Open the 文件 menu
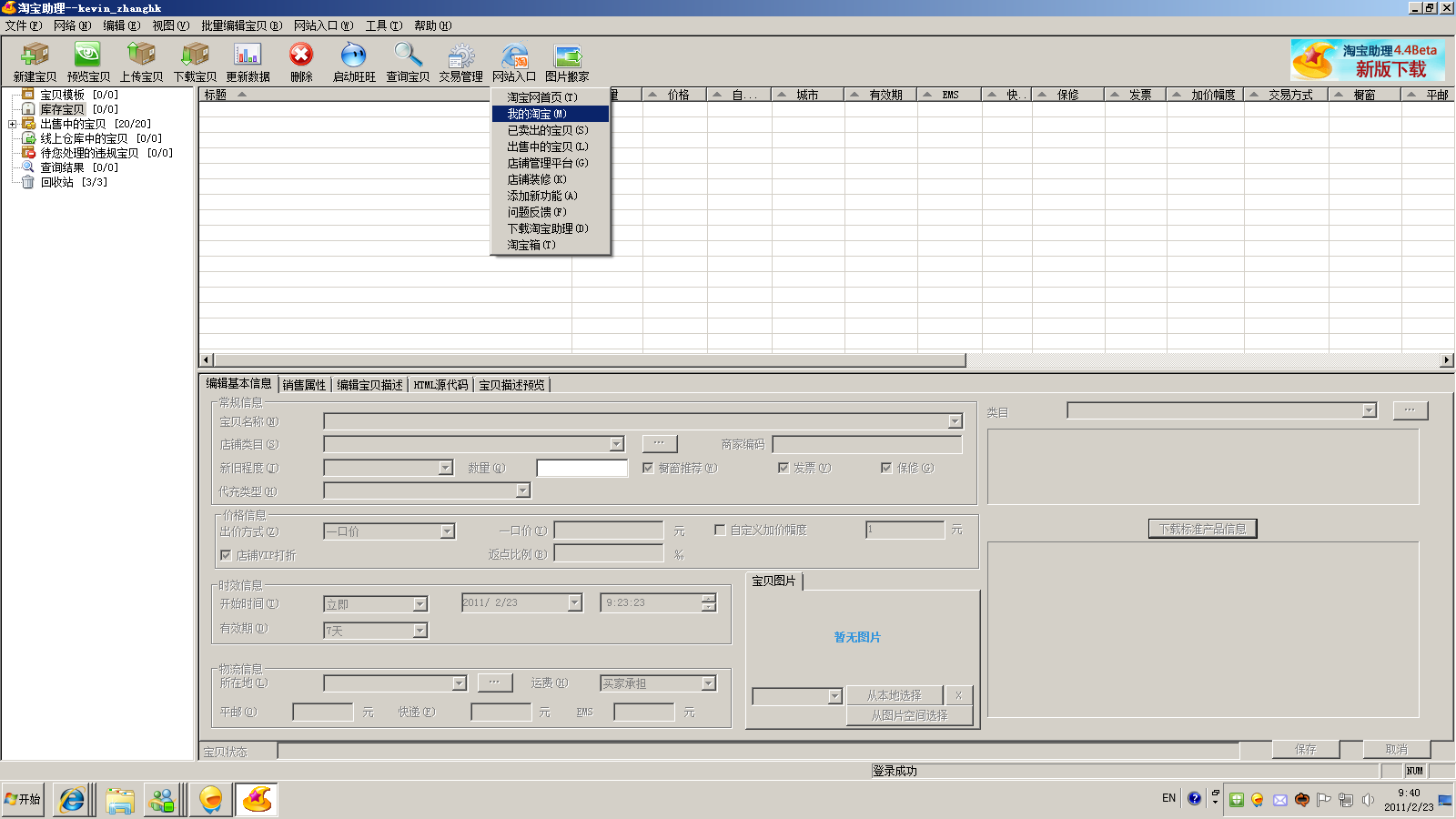The height and width of the screenshot is (819, 1456). pyautogui.click(x=24, y=25)
